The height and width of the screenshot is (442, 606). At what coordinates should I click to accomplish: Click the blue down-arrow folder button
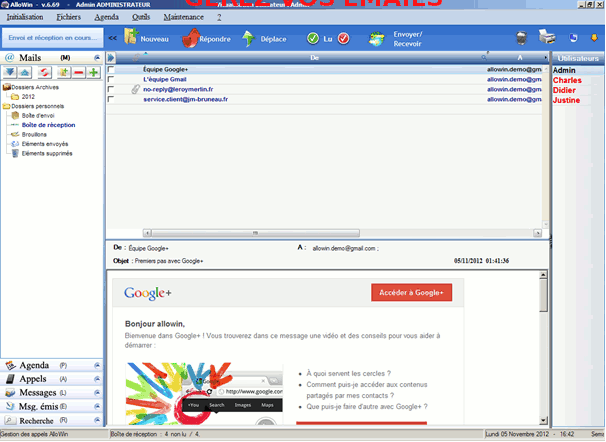coord(10,72)
